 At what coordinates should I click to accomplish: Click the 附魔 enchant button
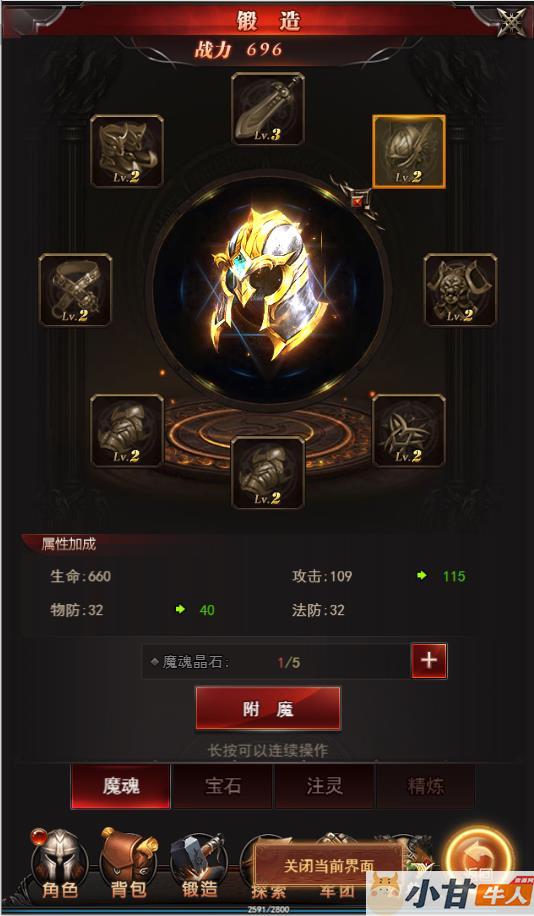coord(268,709)
